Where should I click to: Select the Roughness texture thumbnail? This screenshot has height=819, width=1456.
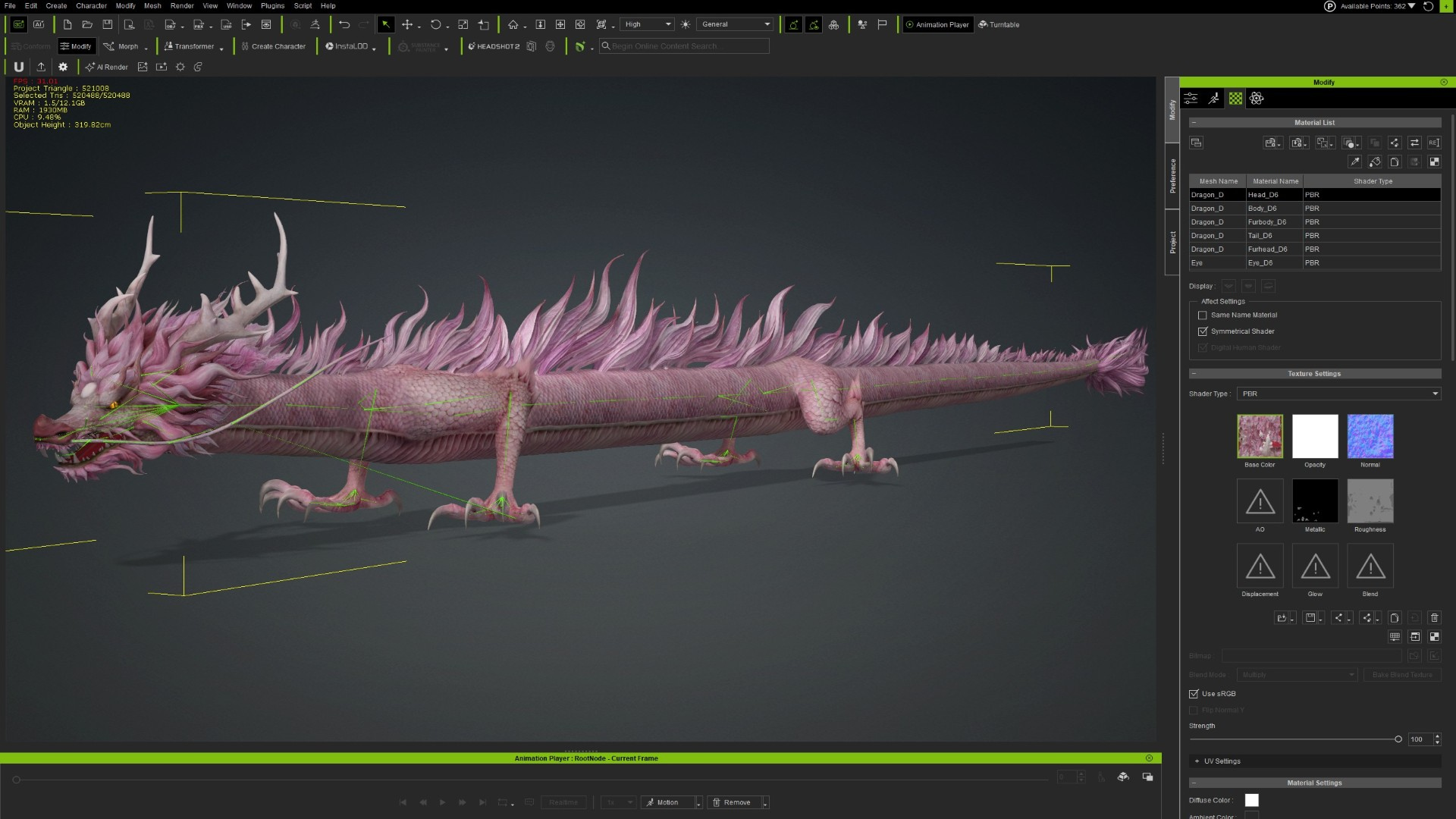coord(1370,500)
